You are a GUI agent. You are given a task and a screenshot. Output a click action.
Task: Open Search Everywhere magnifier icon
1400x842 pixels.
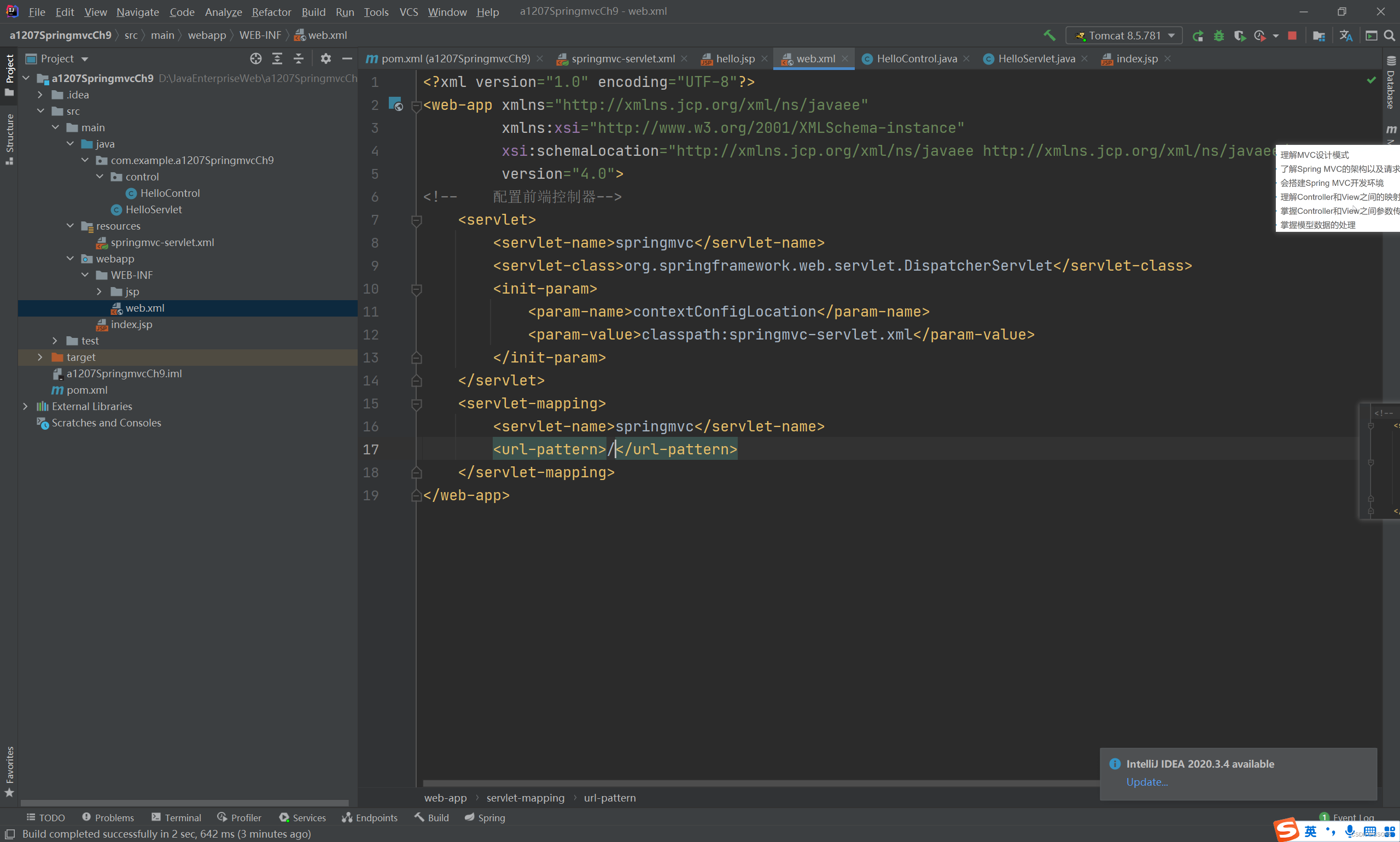[1390, 36]
